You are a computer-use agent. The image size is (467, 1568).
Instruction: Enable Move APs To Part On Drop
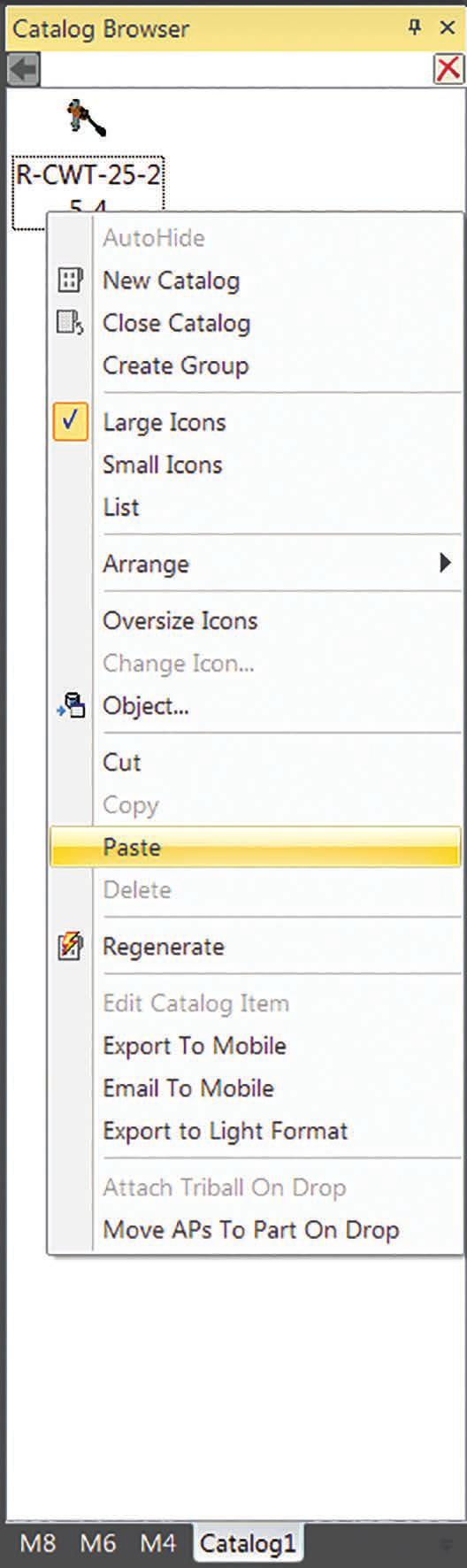point(251,1229)
